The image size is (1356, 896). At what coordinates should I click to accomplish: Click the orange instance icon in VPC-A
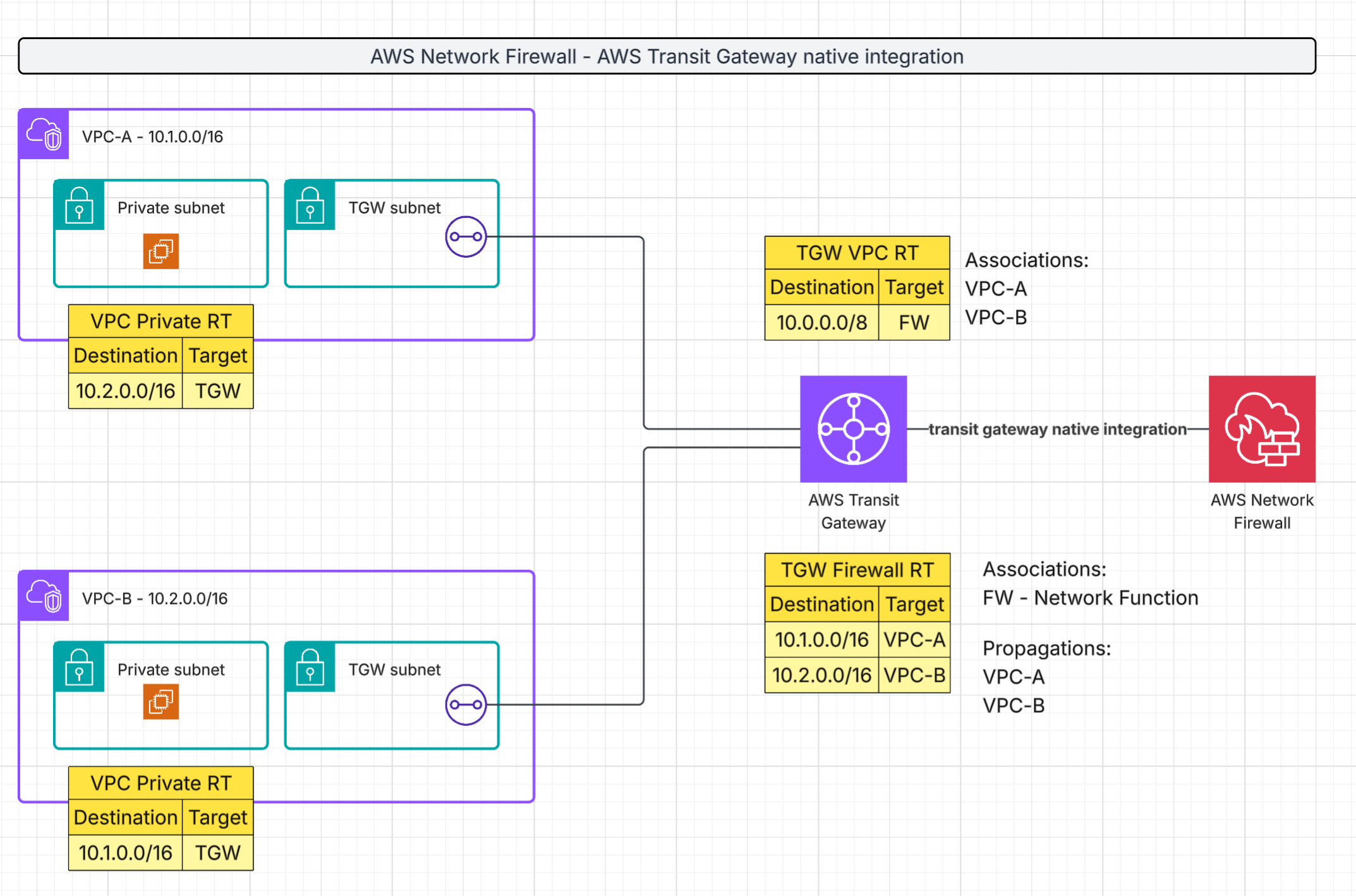point(161,251)
